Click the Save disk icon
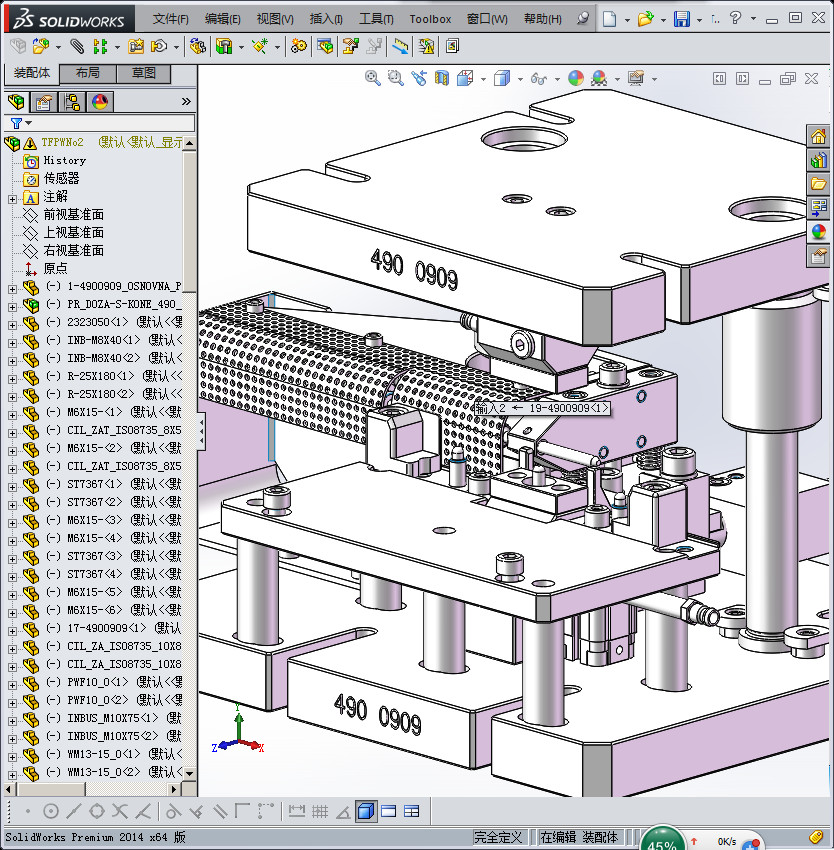 (681, 18)
